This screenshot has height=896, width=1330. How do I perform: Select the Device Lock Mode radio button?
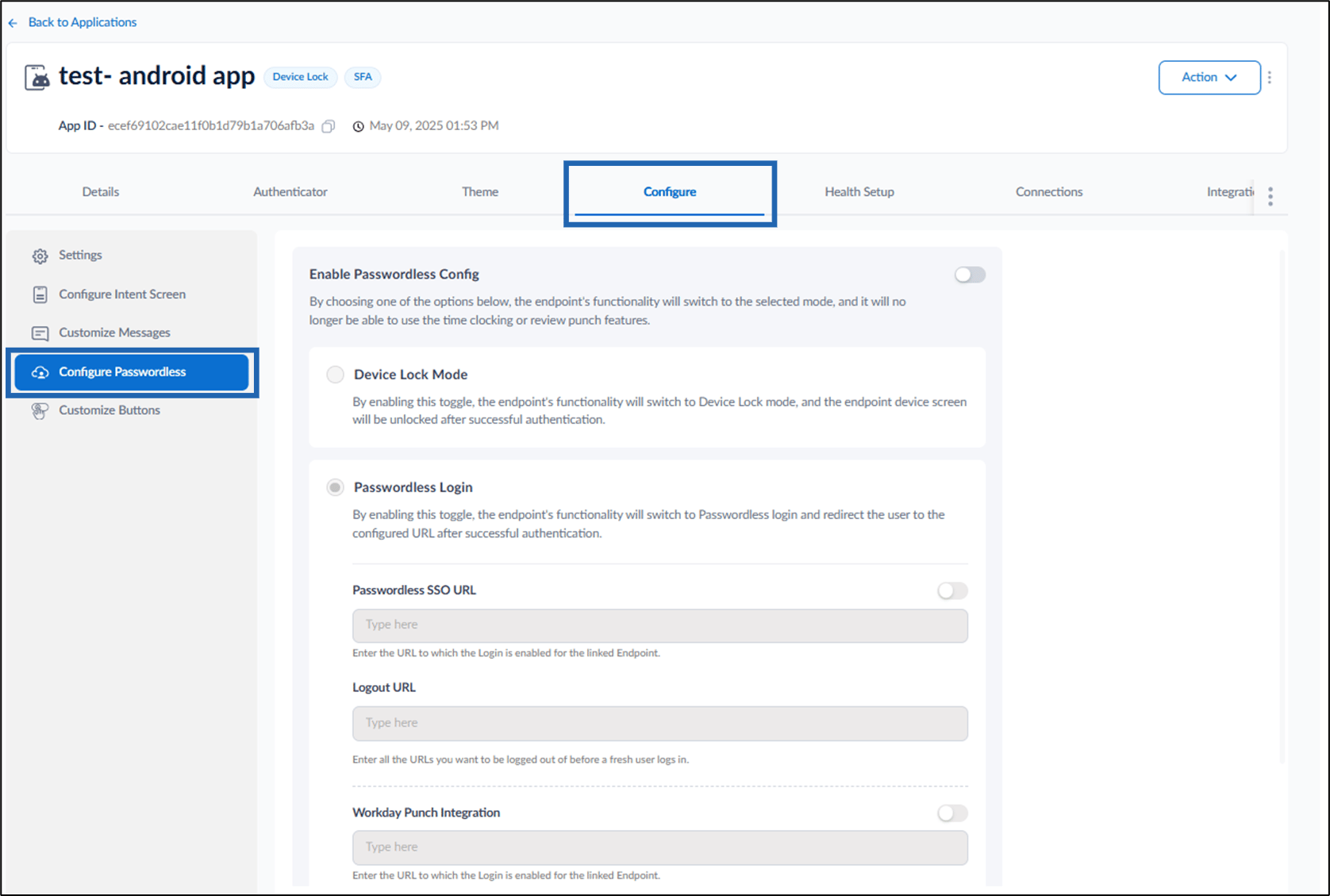tap(335, 375)
